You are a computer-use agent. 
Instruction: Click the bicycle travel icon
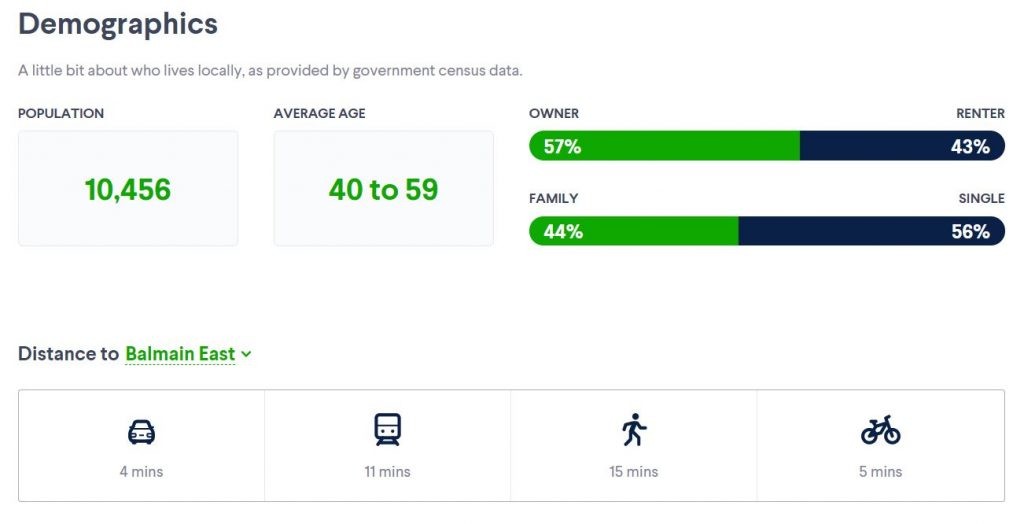[x=880, y=431]
